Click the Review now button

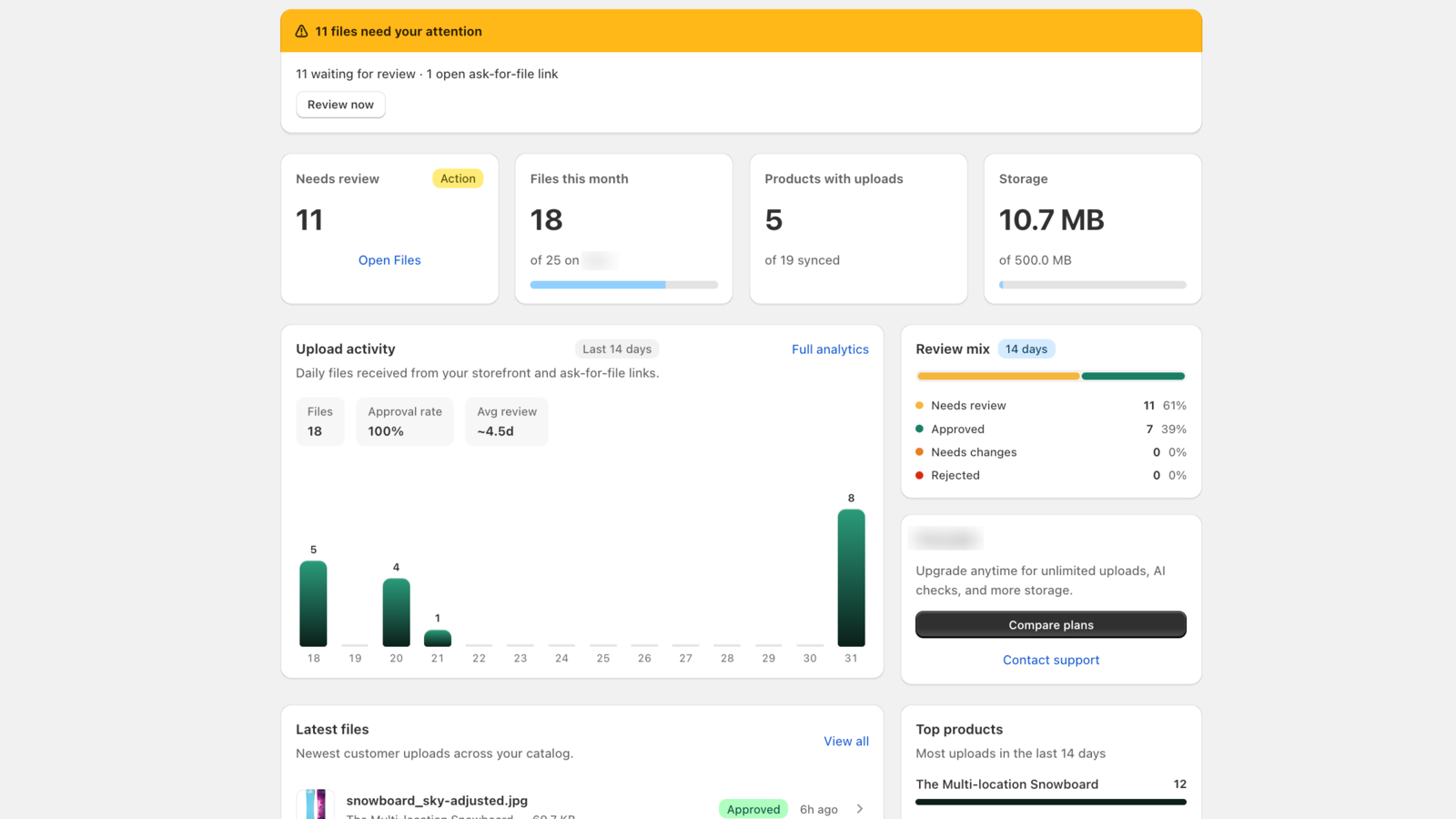(x=340, y=105)
